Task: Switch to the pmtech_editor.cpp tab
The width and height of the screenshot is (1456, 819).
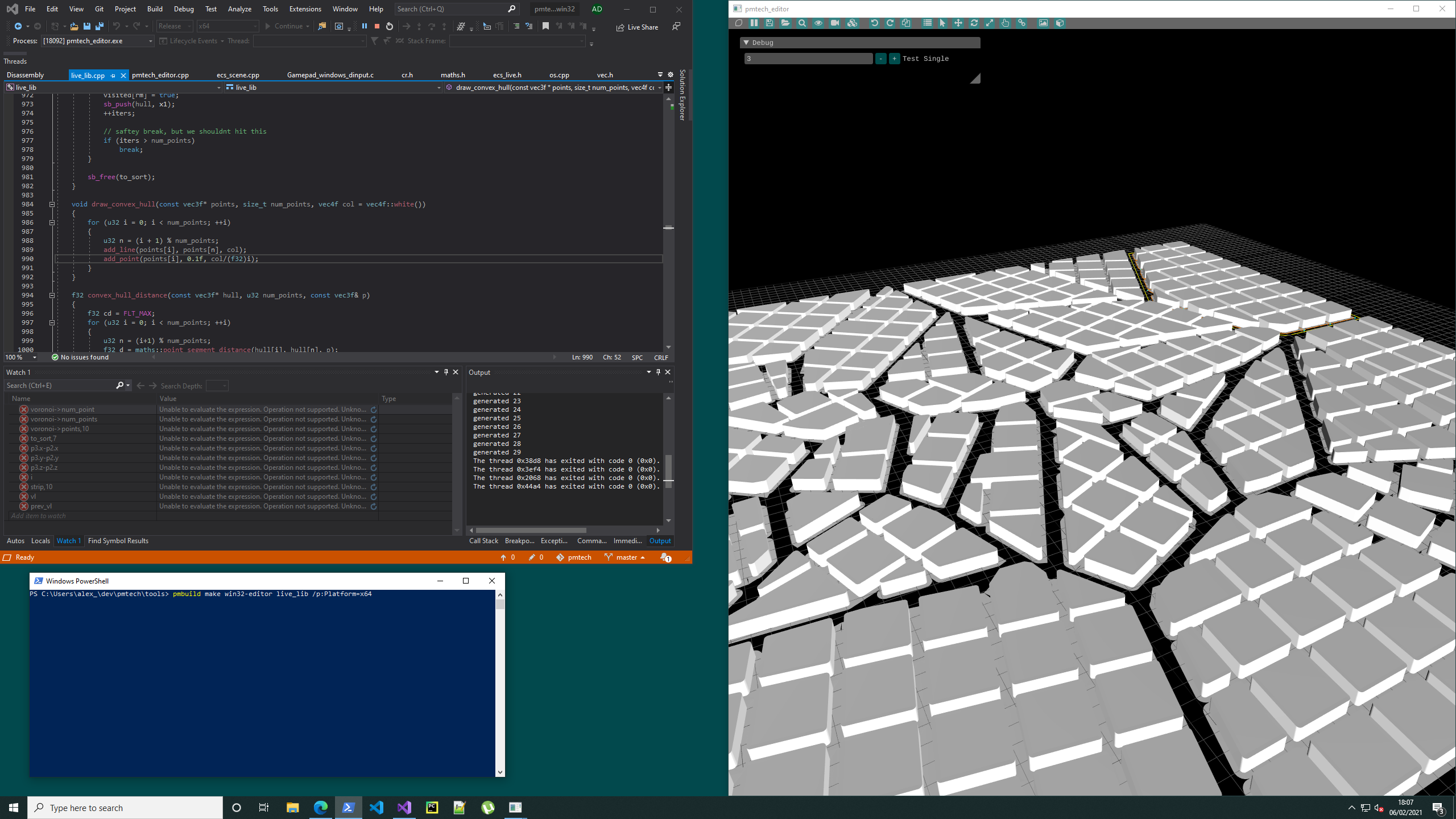Action: pyautogui.click(x=160, y=75)
